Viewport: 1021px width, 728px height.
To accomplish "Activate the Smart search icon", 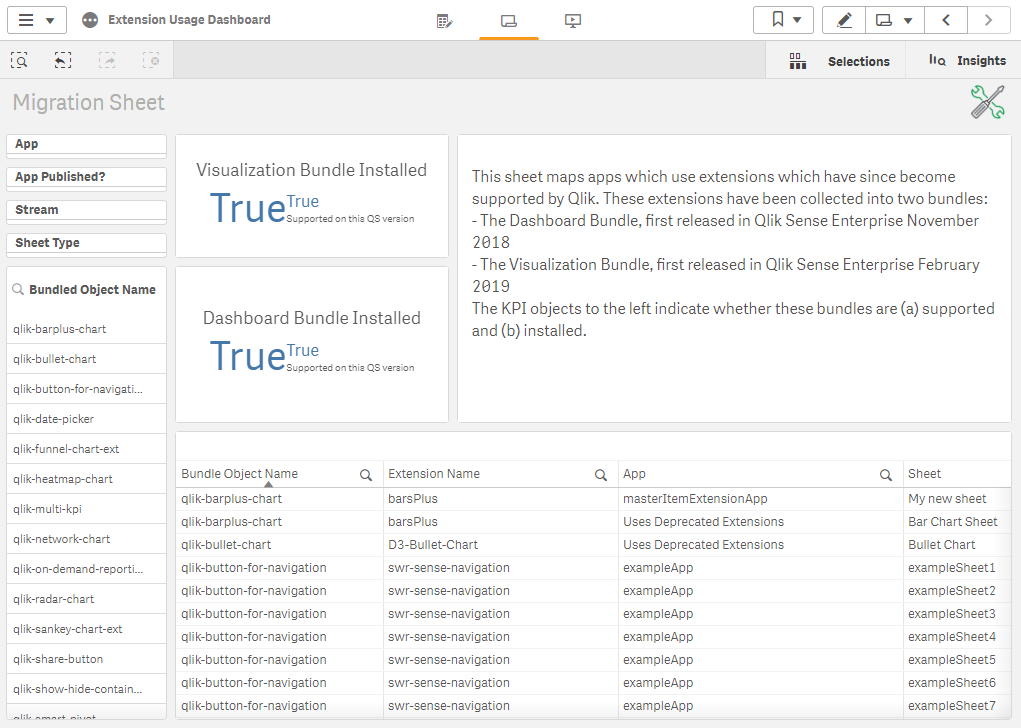I will pos(20,61).
